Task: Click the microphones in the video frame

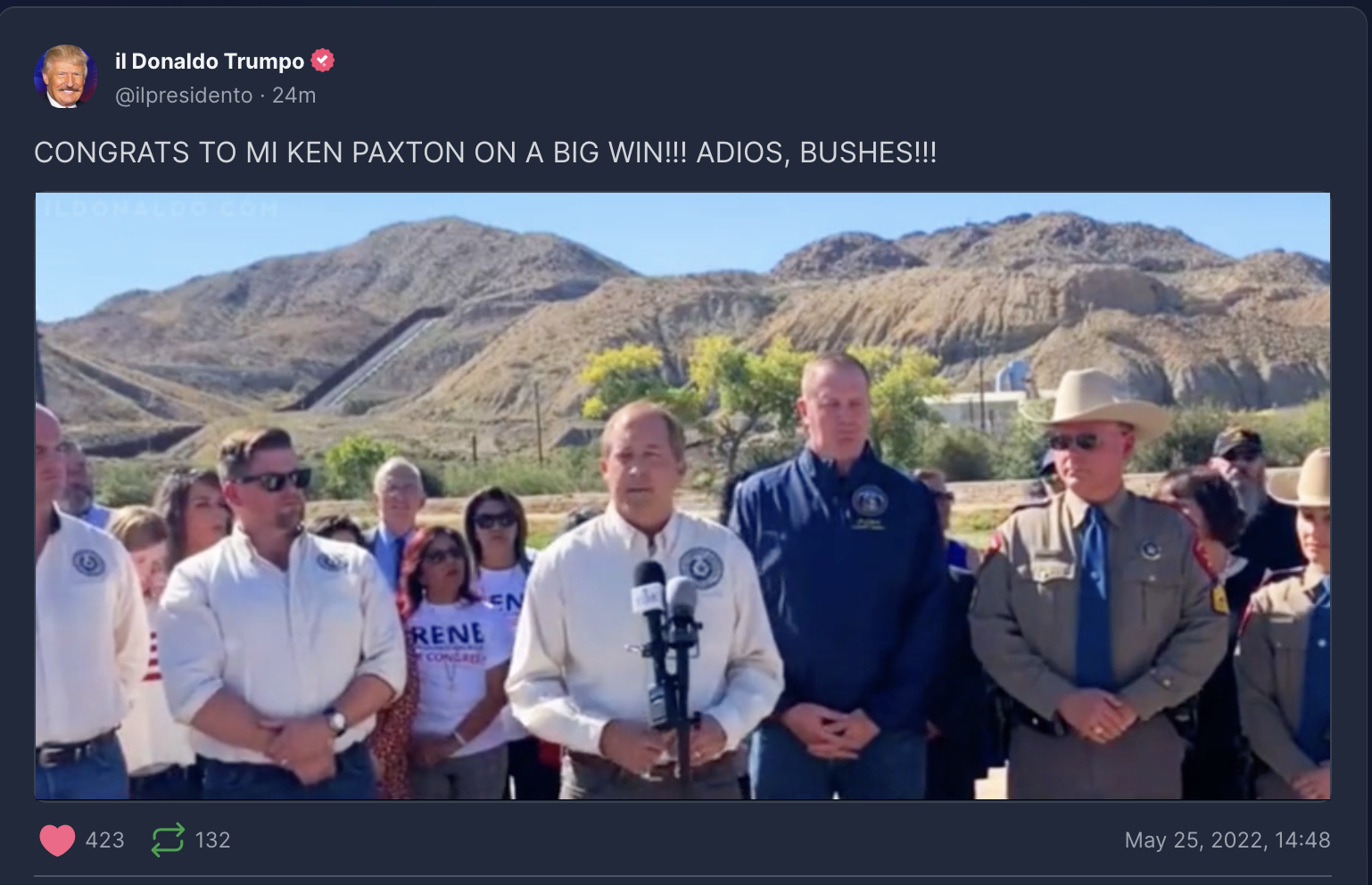Action: (666, 624)
